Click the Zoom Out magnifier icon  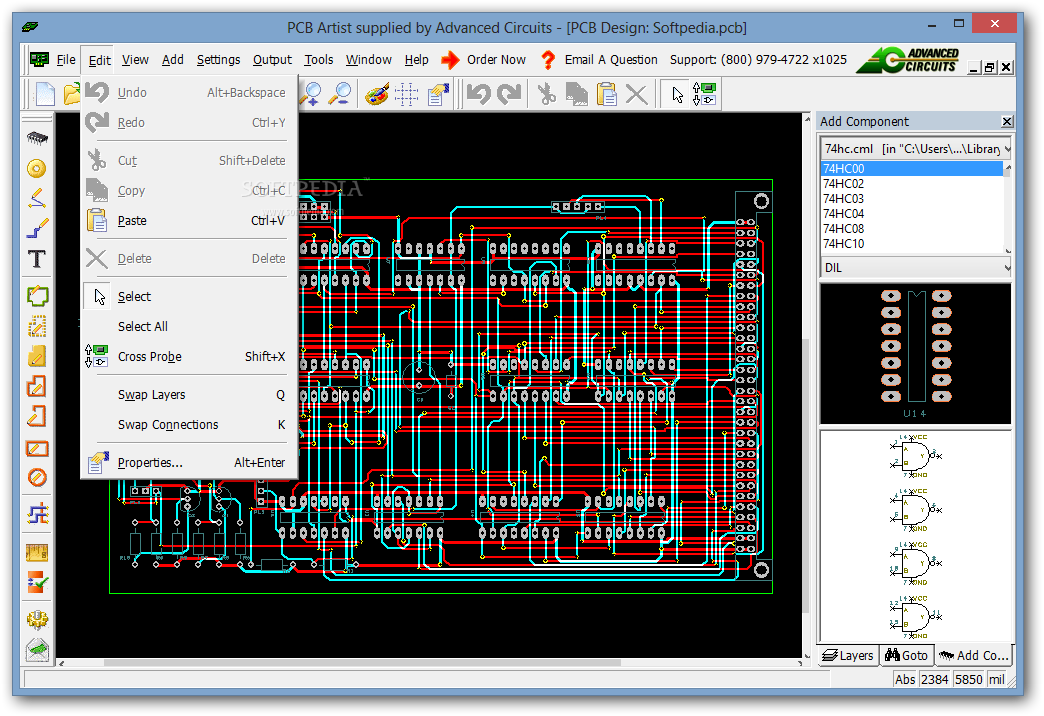pyautogui.click(x=342, y=94)
